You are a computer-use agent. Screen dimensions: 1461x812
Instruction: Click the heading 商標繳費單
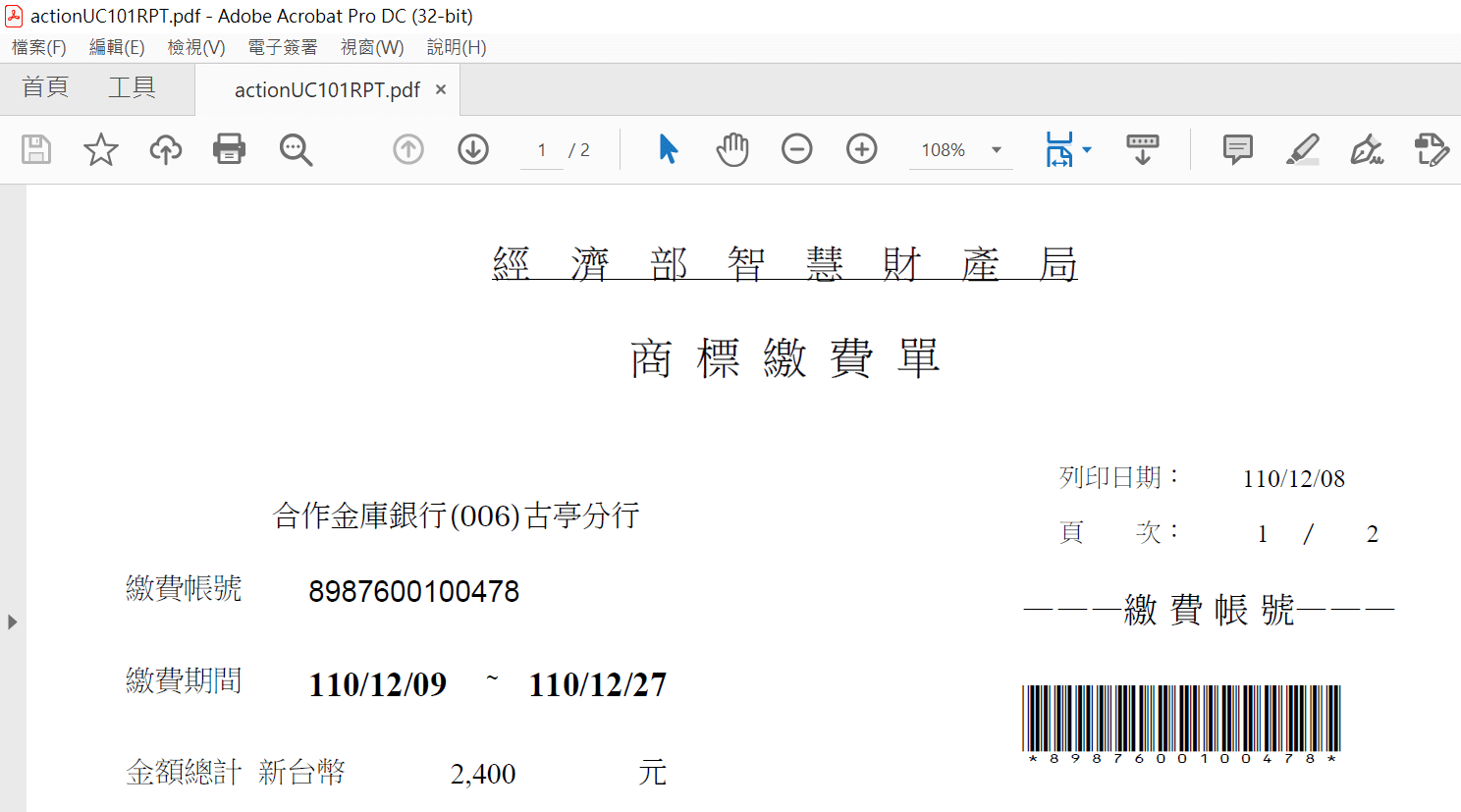point(785,358)
